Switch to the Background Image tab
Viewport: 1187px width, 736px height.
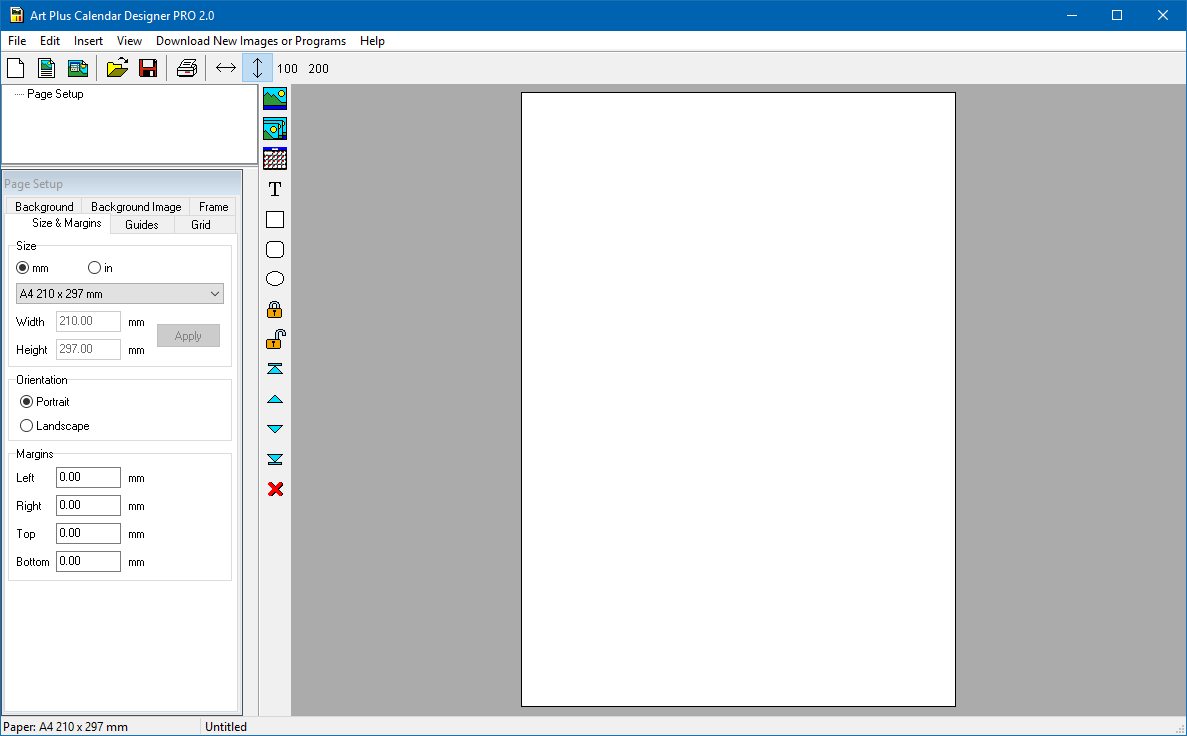[136, 207]
